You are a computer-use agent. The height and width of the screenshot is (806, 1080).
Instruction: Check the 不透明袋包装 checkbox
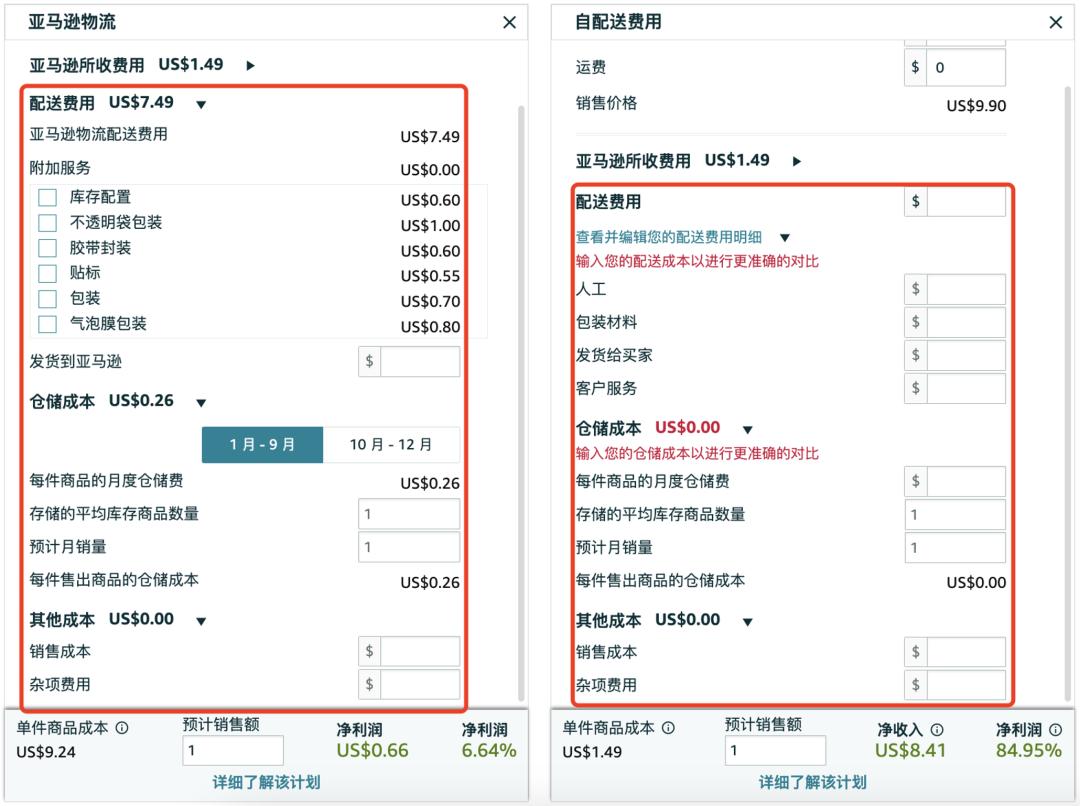[48, 223]
